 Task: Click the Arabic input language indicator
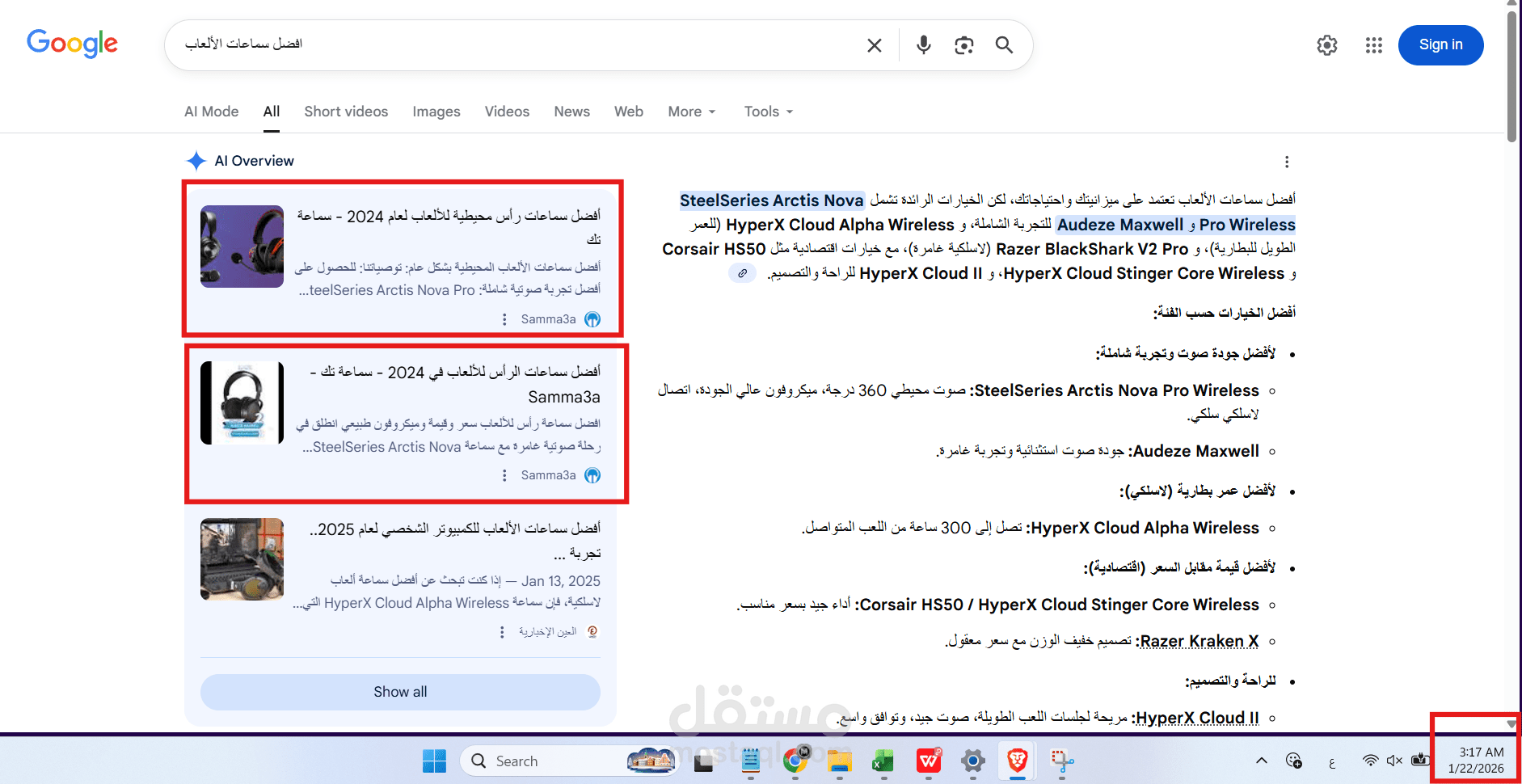point(1332,761)
